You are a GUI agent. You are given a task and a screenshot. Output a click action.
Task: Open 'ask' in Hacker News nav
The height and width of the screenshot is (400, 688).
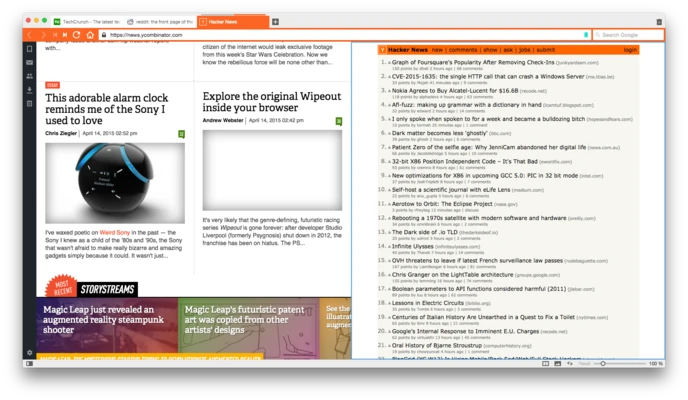[x=508, y=50]
